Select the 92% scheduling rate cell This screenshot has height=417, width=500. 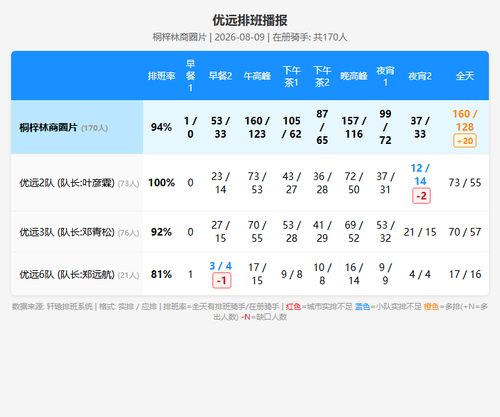click(x=161, y=232)
